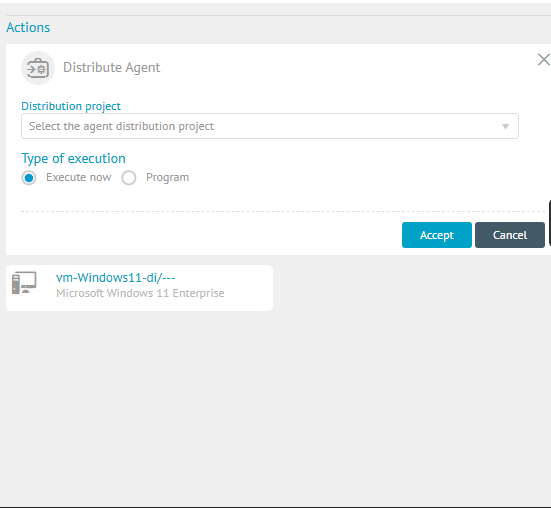Open the "Select the agent distribution project" combo box
This screenshot has width=551, height=508.
click(270, 126)
